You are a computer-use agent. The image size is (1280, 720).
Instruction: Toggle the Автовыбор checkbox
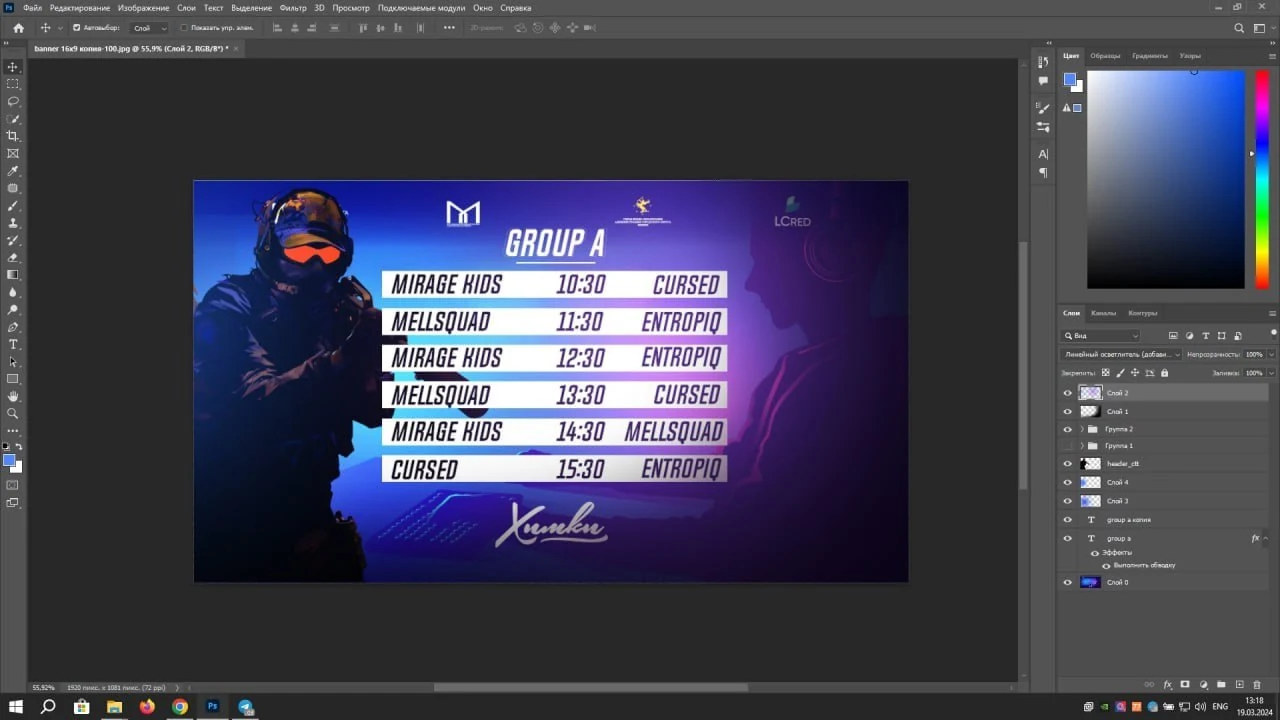click(77, 28)
